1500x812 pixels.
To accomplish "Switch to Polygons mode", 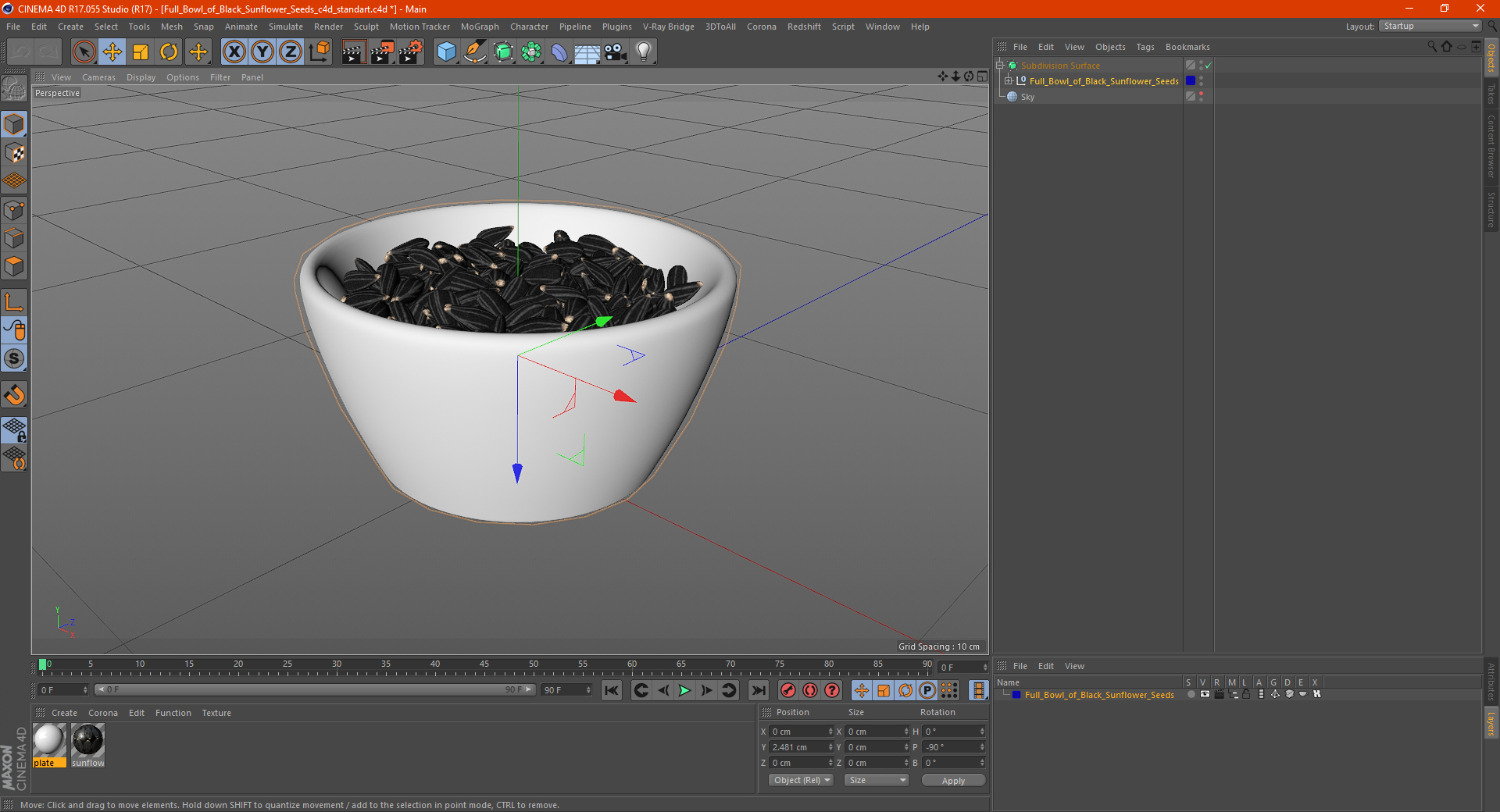I will pyautogui.click(x=14, y=267).
